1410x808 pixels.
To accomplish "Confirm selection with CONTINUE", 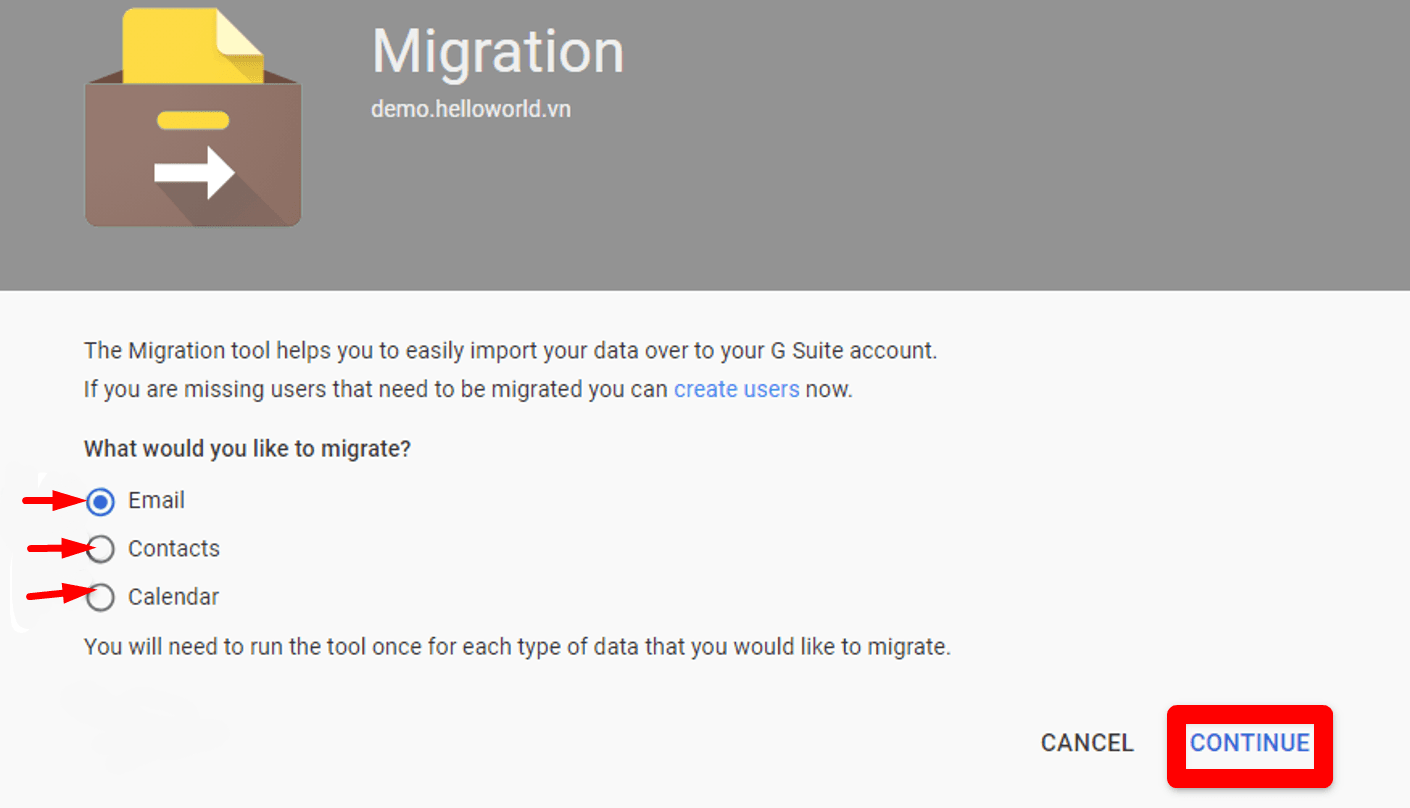I will coord(1249,744).
